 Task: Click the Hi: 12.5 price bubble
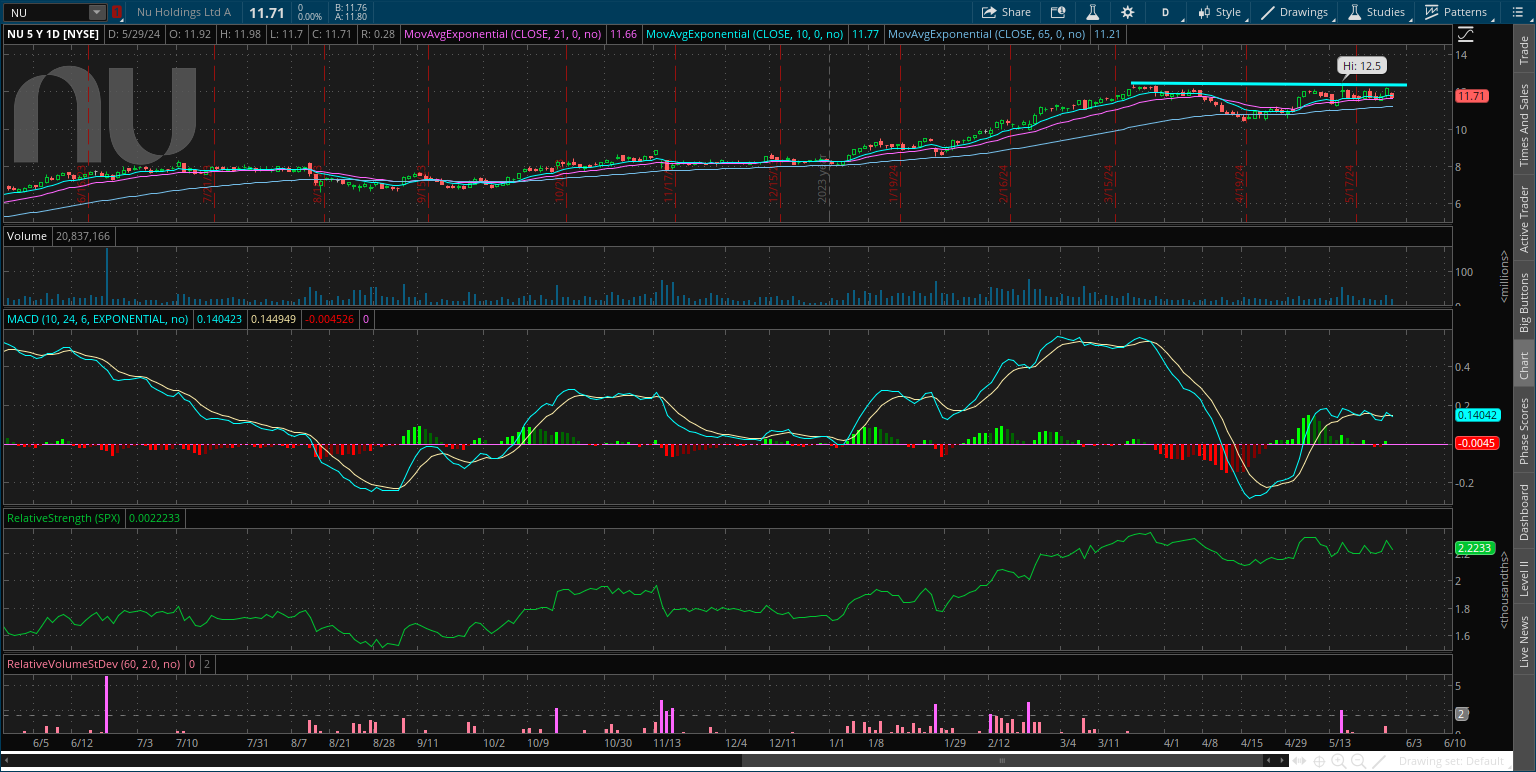click(1361, 66)
